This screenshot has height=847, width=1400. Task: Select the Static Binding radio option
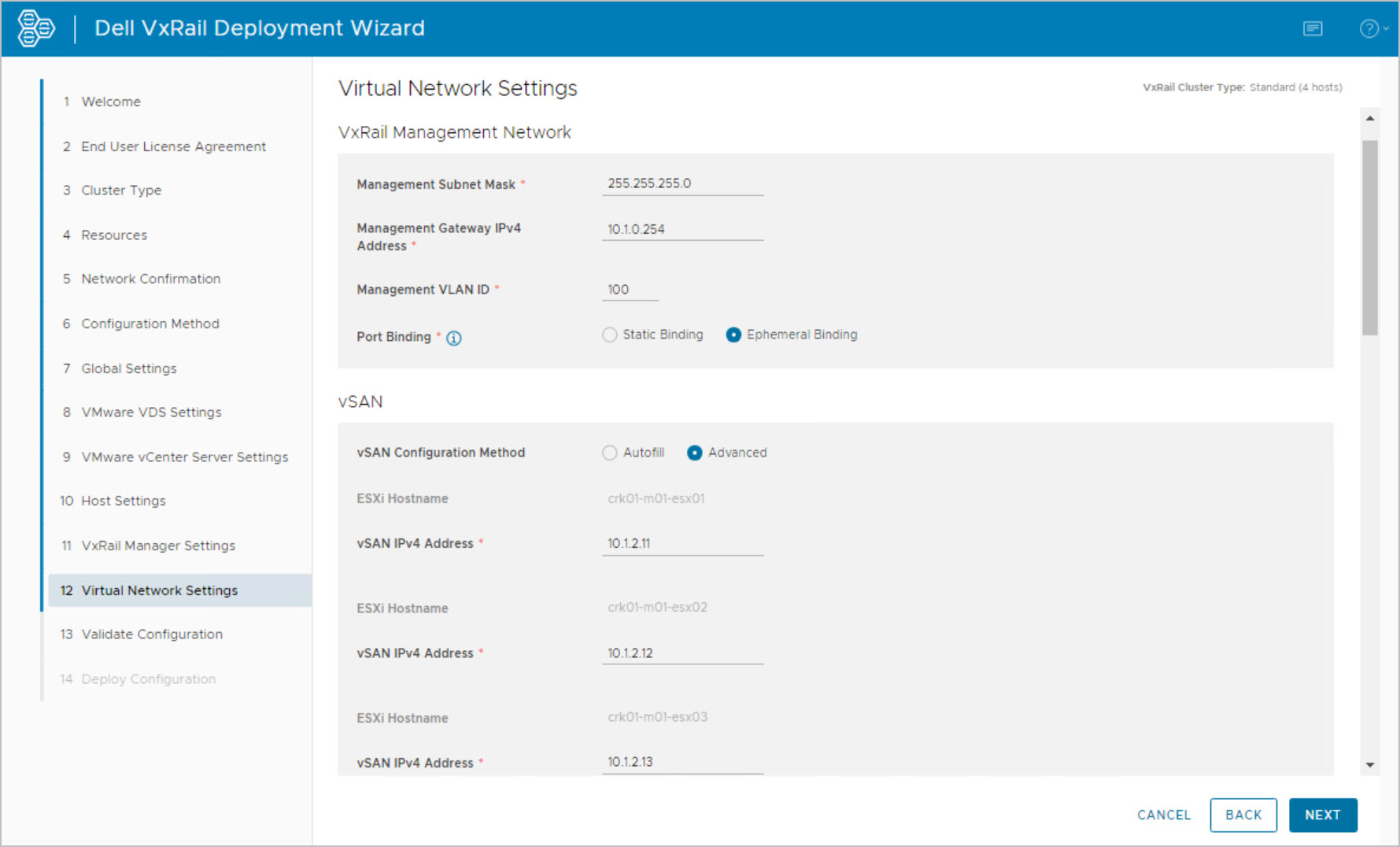coord(610,335)
